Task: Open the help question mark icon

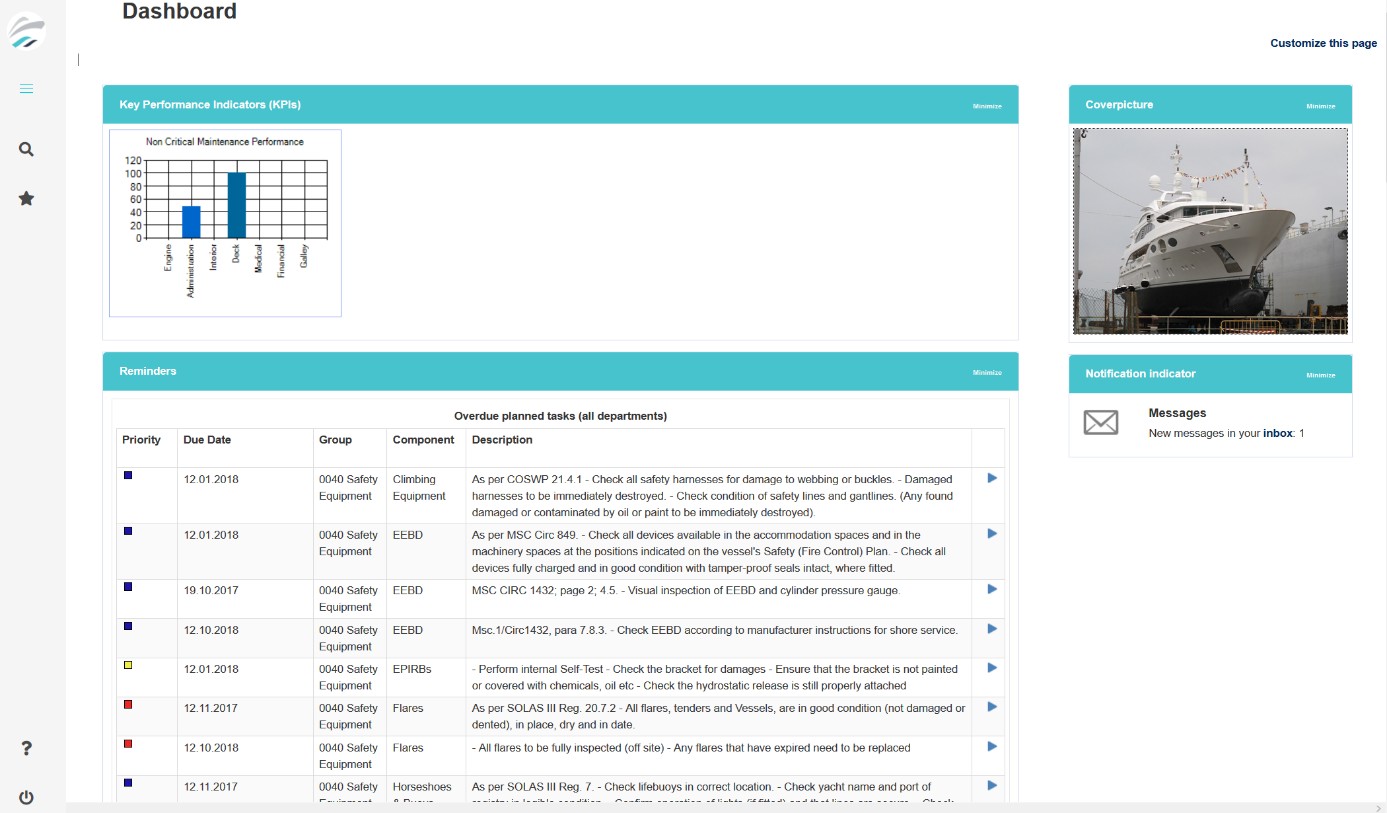Action: click(x=27, y=748)
